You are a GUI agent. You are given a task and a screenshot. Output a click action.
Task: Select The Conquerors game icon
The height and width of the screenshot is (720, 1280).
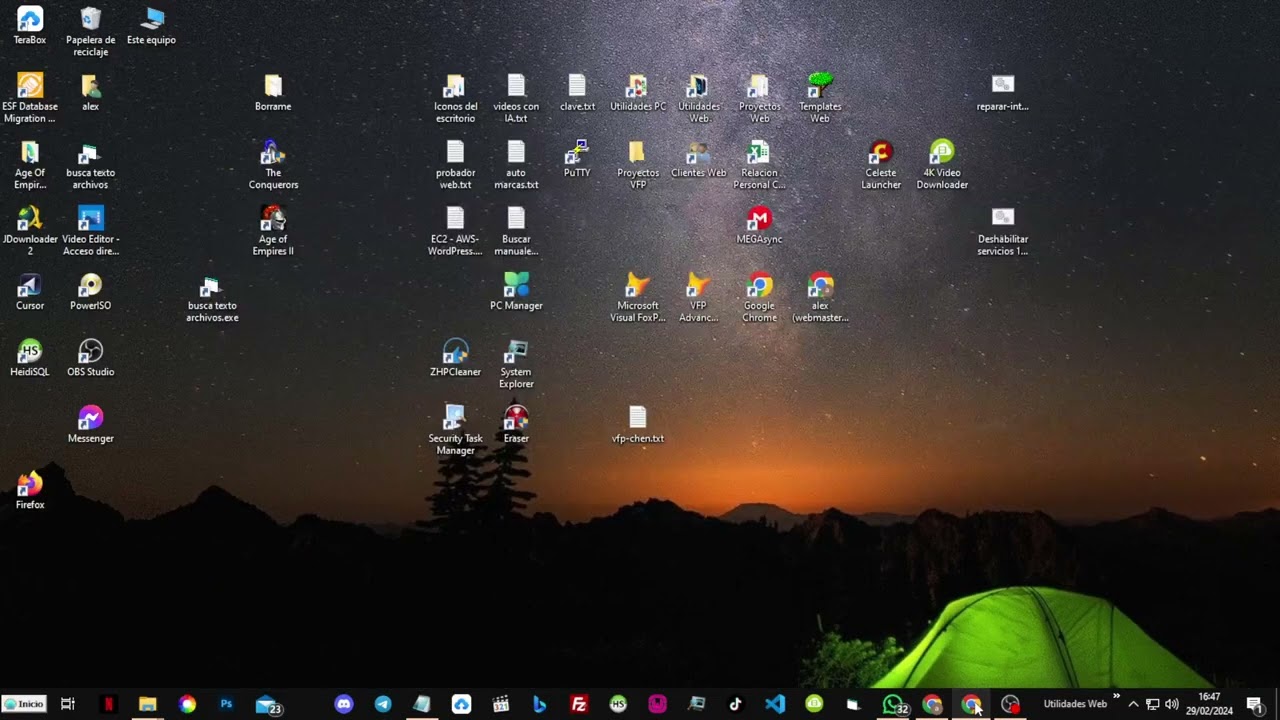tap(273, 165)
